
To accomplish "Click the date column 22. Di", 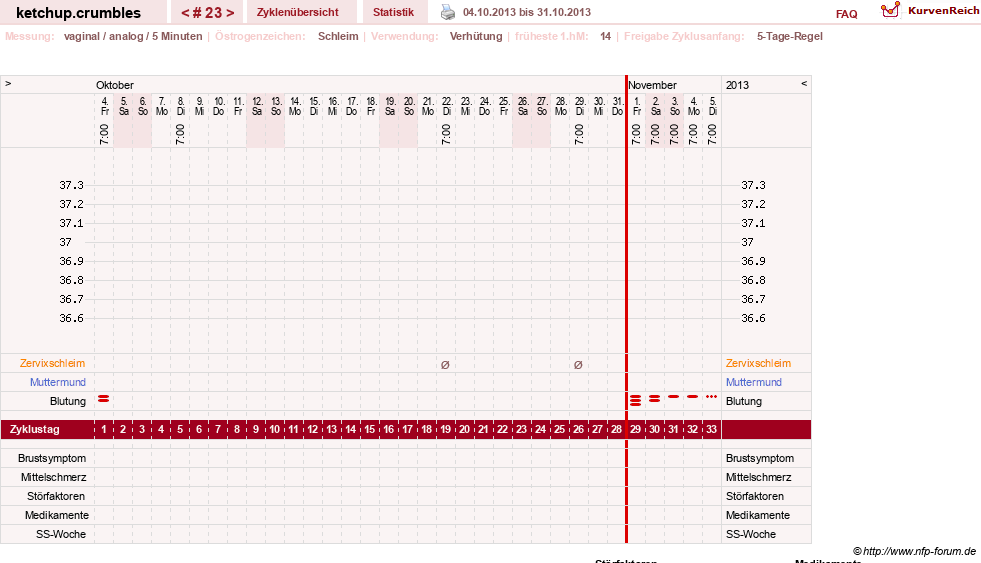I will click(447, 106).
